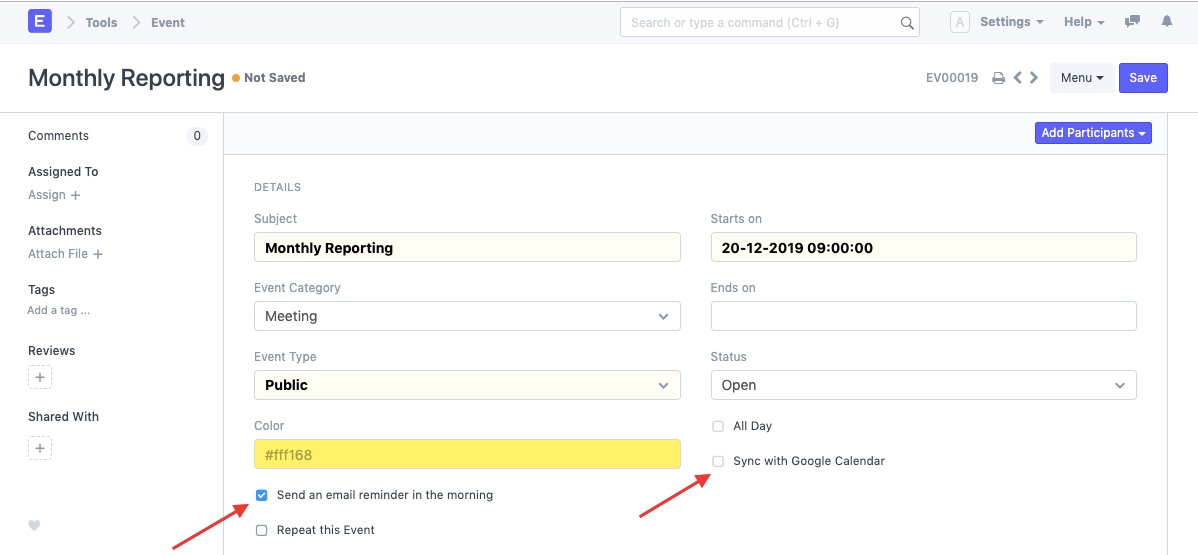Open the Add Participants dropdown
Screen dimensions: 1198x555
(x=1093, y=133)
